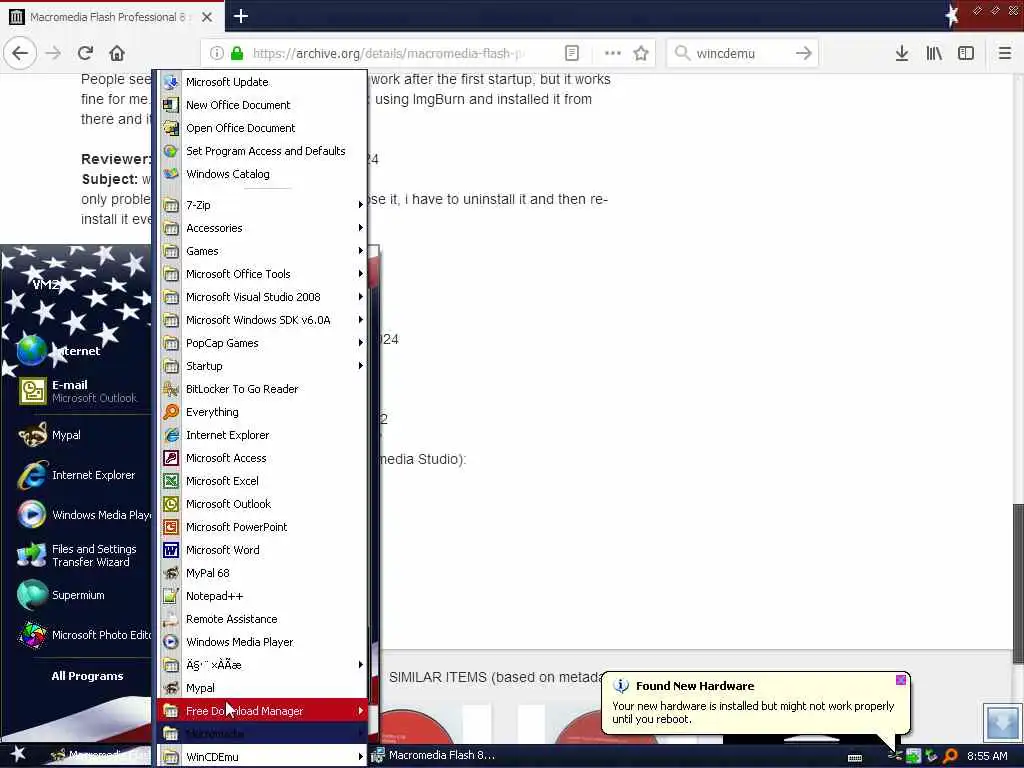Open the page actions three-dots menu
The image size is (1024, 768).
pos(613,53)
